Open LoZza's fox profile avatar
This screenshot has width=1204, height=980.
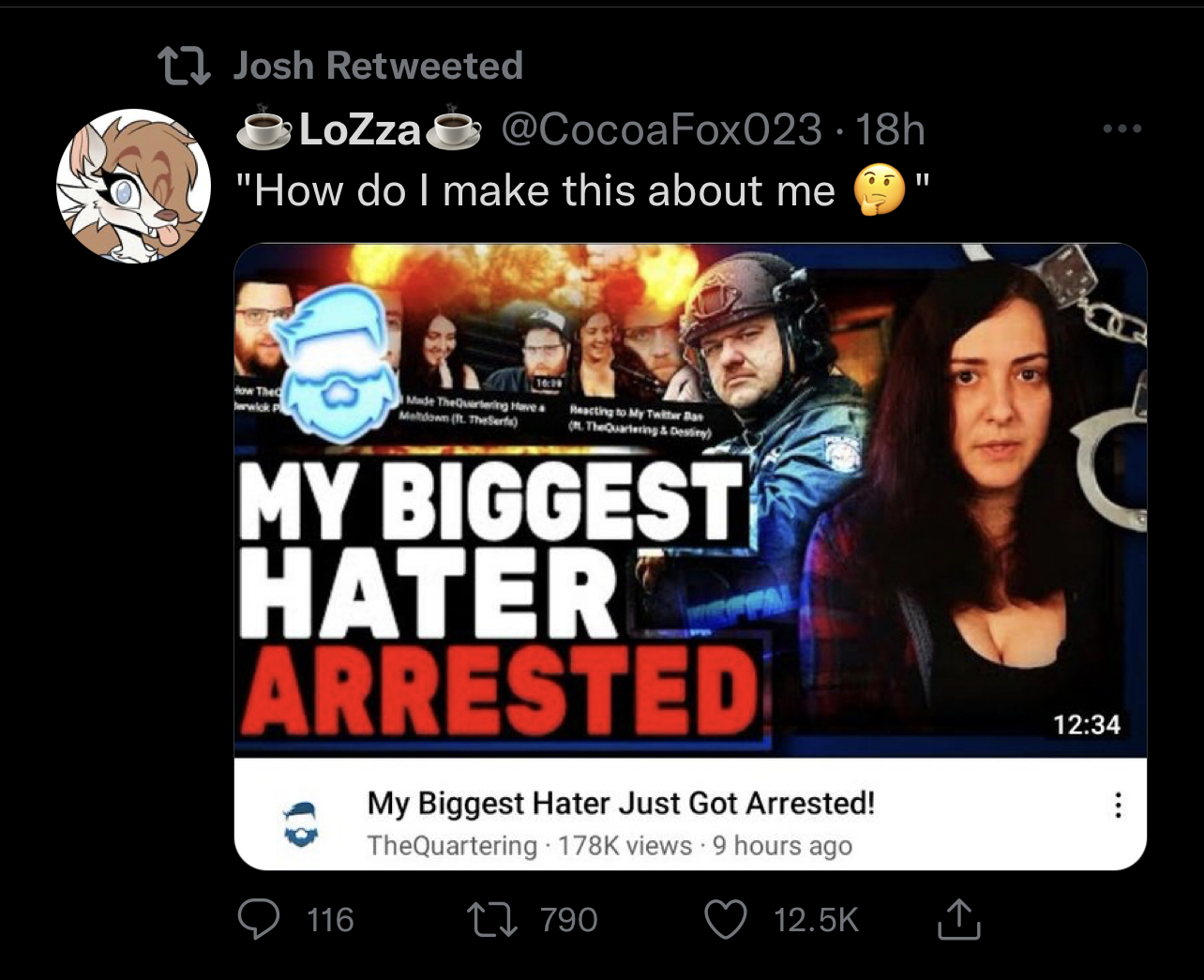[x=133, y=186]
